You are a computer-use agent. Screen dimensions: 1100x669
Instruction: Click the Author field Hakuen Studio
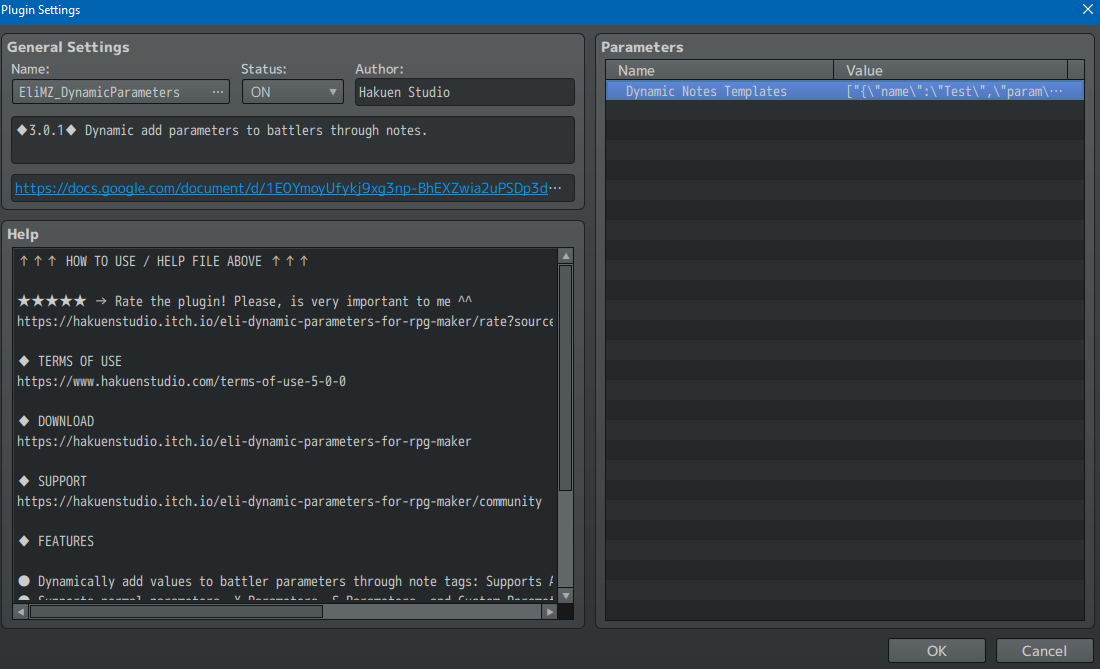(464, 92)
